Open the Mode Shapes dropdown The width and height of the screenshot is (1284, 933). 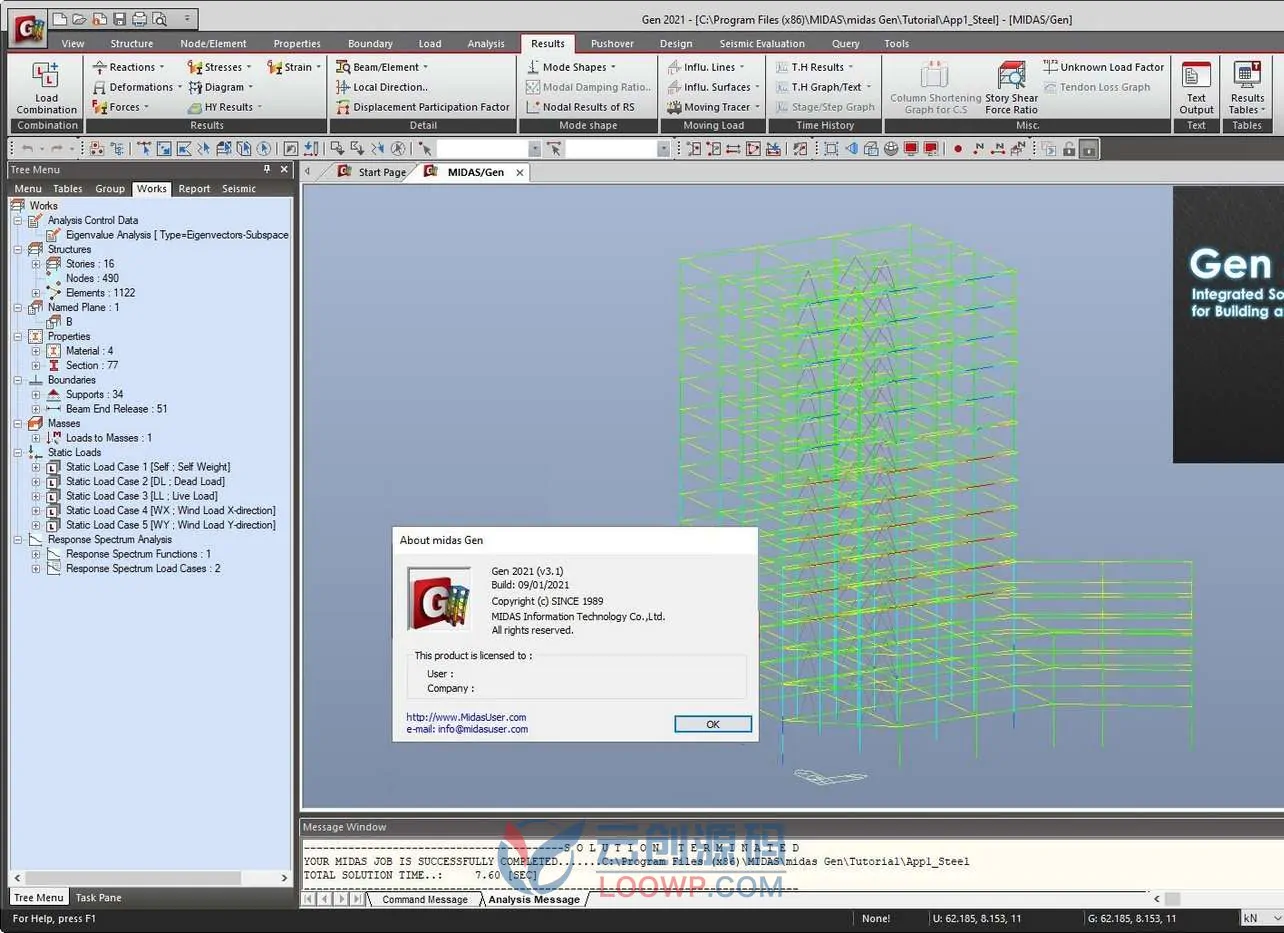tap(571, 67)
